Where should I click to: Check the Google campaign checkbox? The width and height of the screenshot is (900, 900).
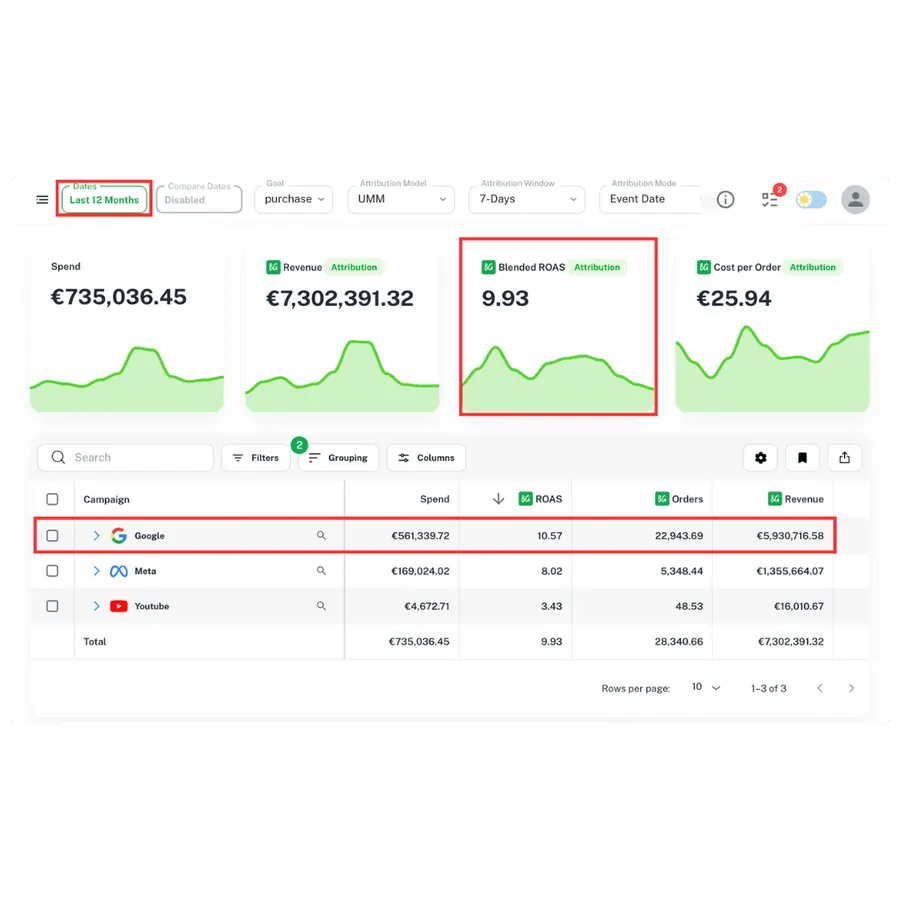[52, 536]
